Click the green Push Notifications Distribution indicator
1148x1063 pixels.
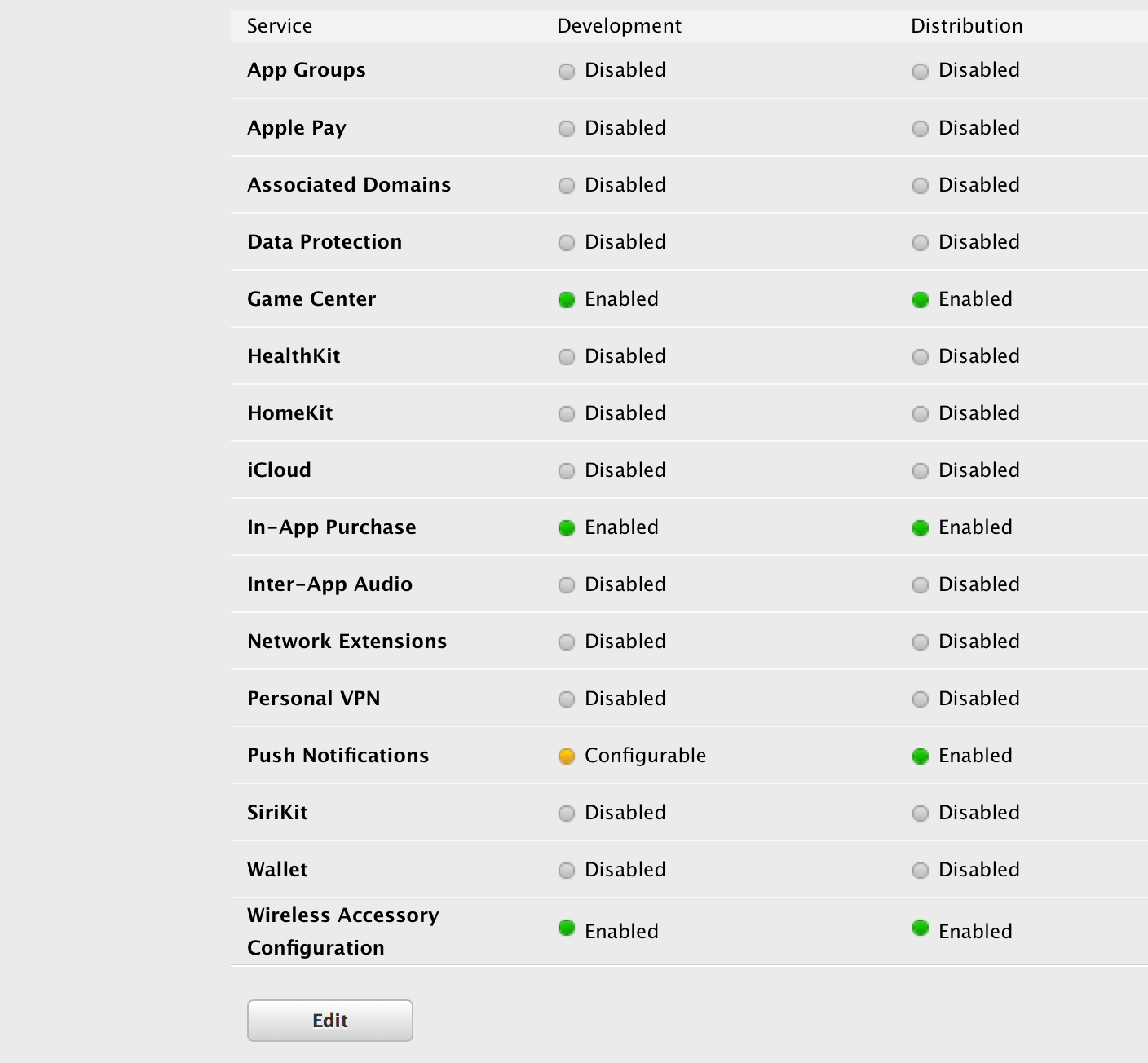921,756
